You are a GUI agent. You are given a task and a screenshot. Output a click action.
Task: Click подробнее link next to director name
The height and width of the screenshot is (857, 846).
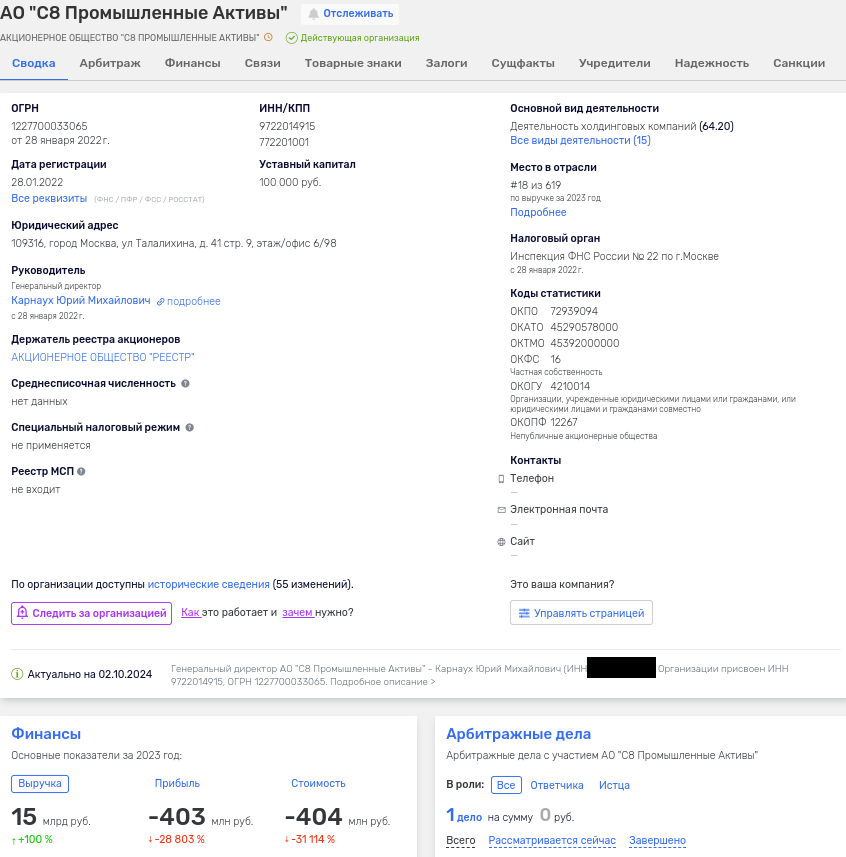click(193, 301)
